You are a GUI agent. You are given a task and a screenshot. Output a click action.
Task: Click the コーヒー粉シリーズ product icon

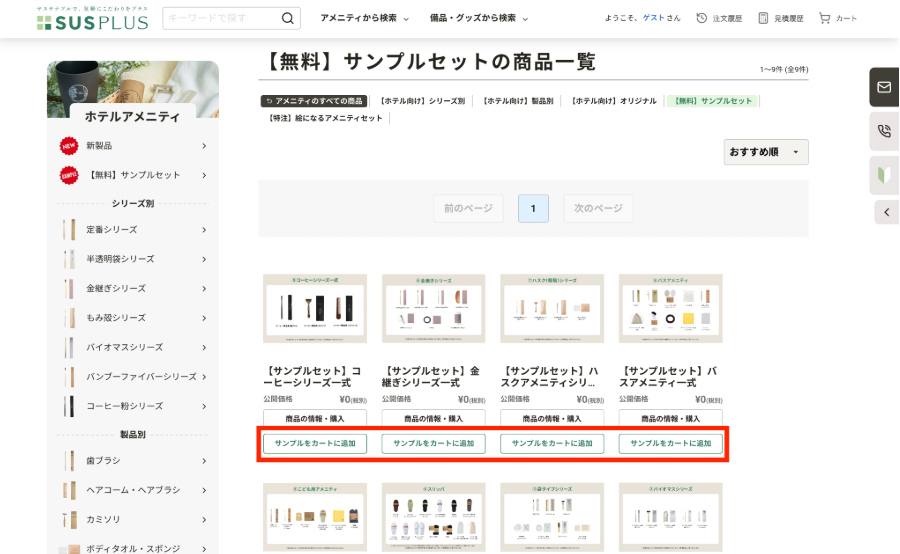69,406
